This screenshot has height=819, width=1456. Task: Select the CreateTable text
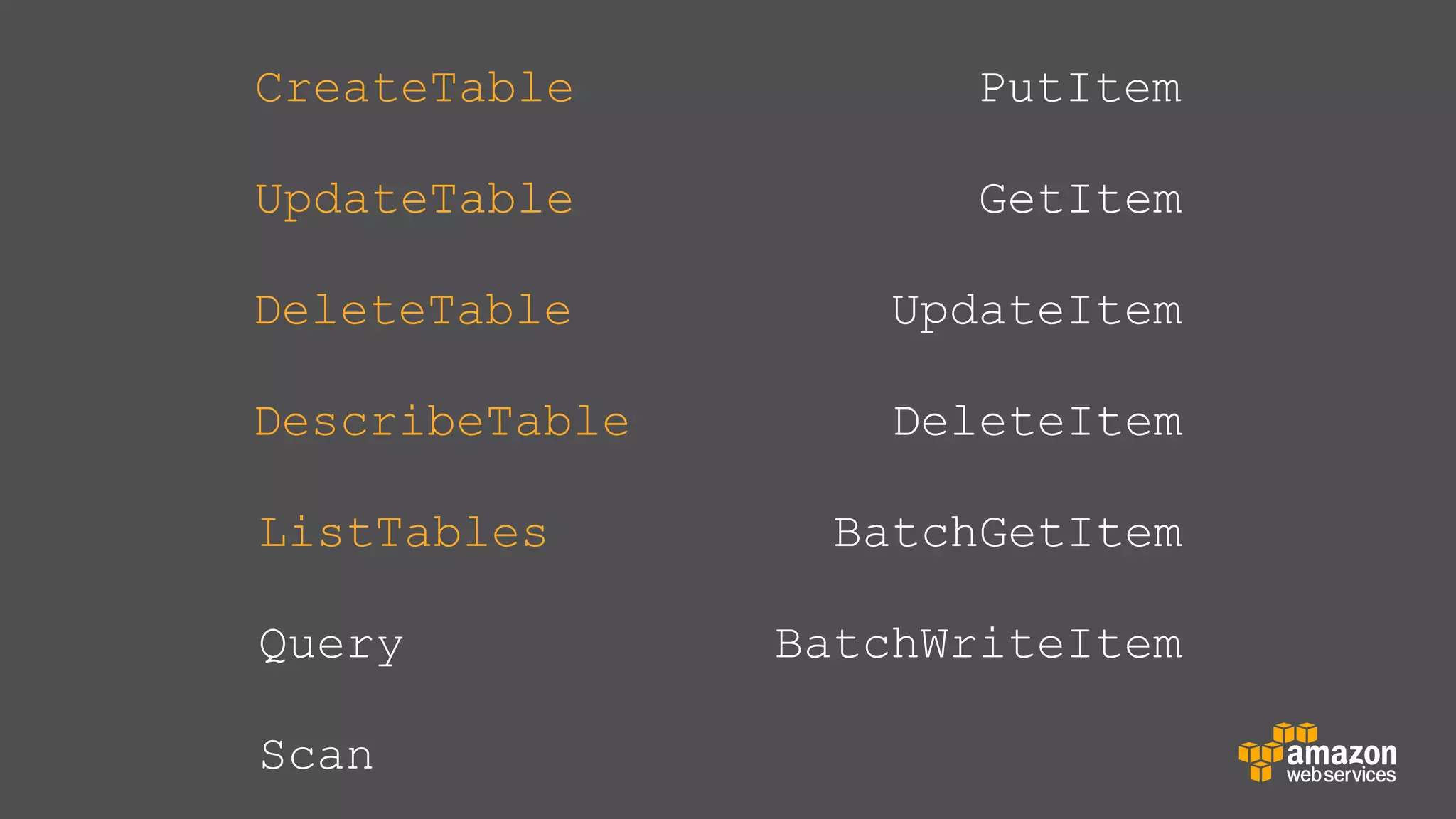point(414,88)
